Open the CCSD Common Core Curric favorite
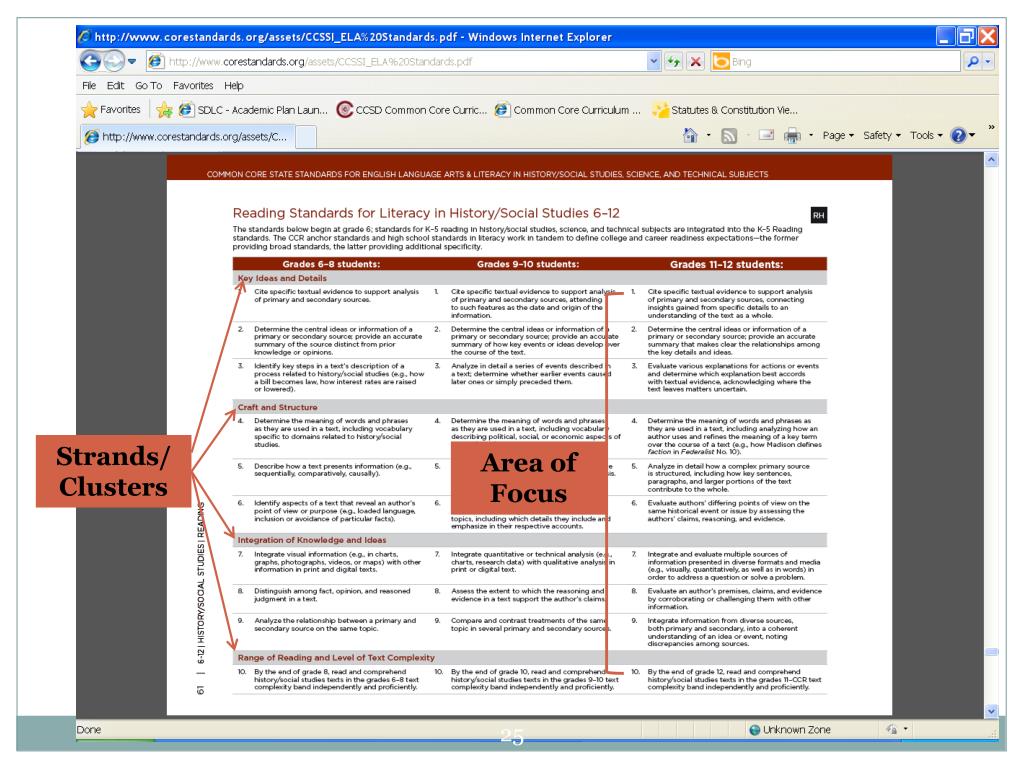The width and height of the screenshot is (1024, 768). (411, 110)
